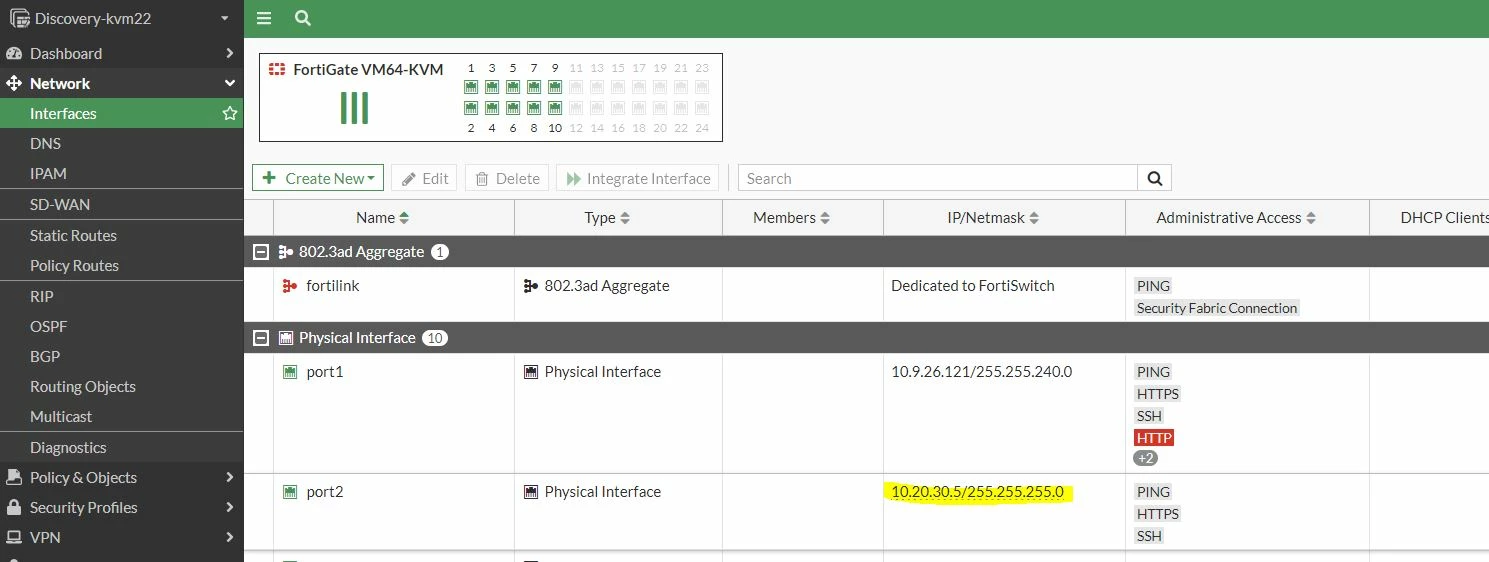Click port 5 on the faceplate diagram
1489x562 pixels.
coord(513,87)
